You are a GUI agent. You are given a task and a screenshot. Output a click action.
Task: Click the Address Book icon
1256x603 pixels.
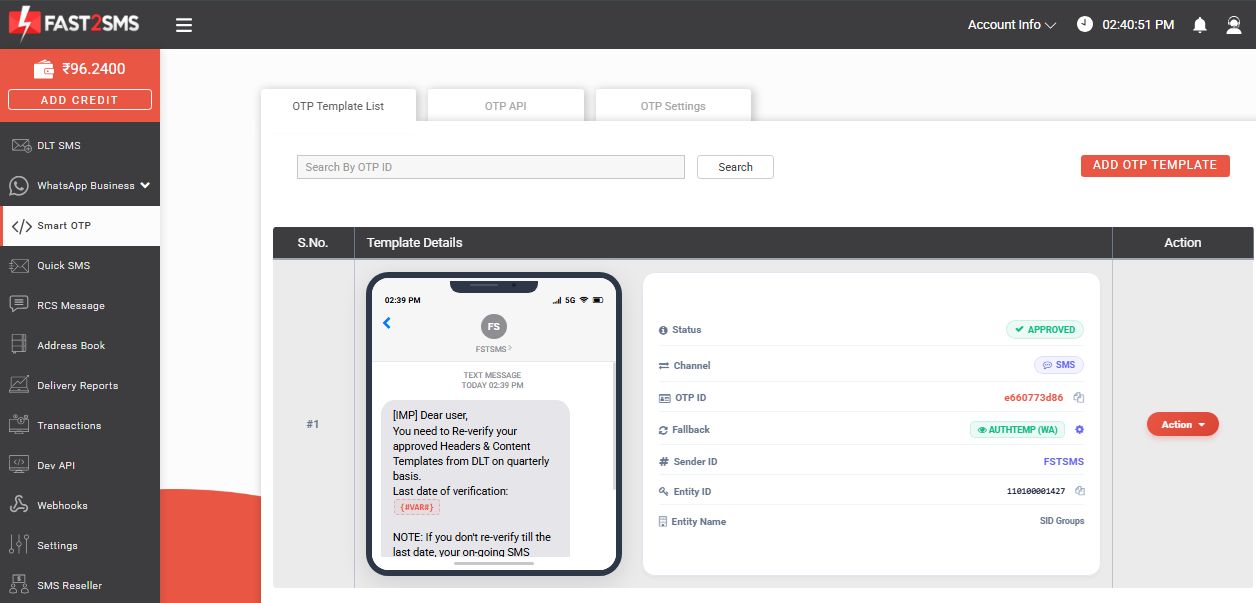[x=19, y=345]
